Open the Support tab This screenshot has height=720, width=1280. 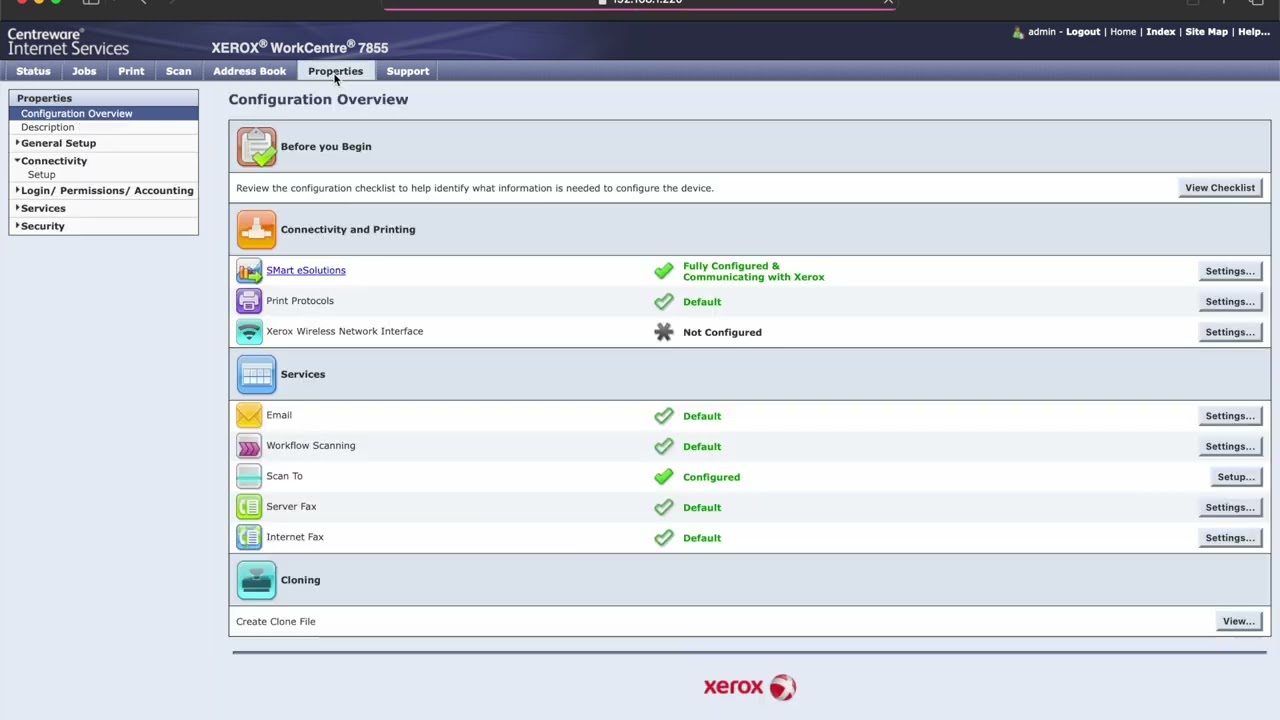point(408,71)
